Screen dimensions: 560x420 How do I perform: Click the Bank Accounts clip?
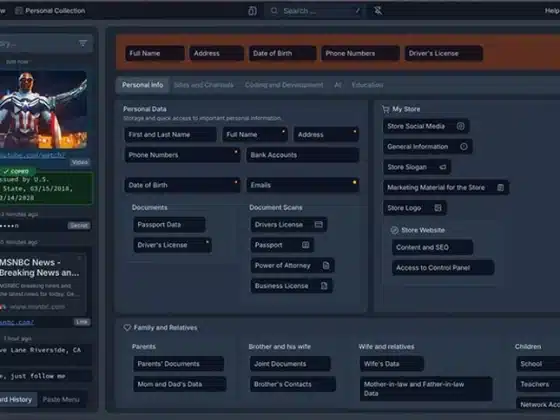(302, 155)
